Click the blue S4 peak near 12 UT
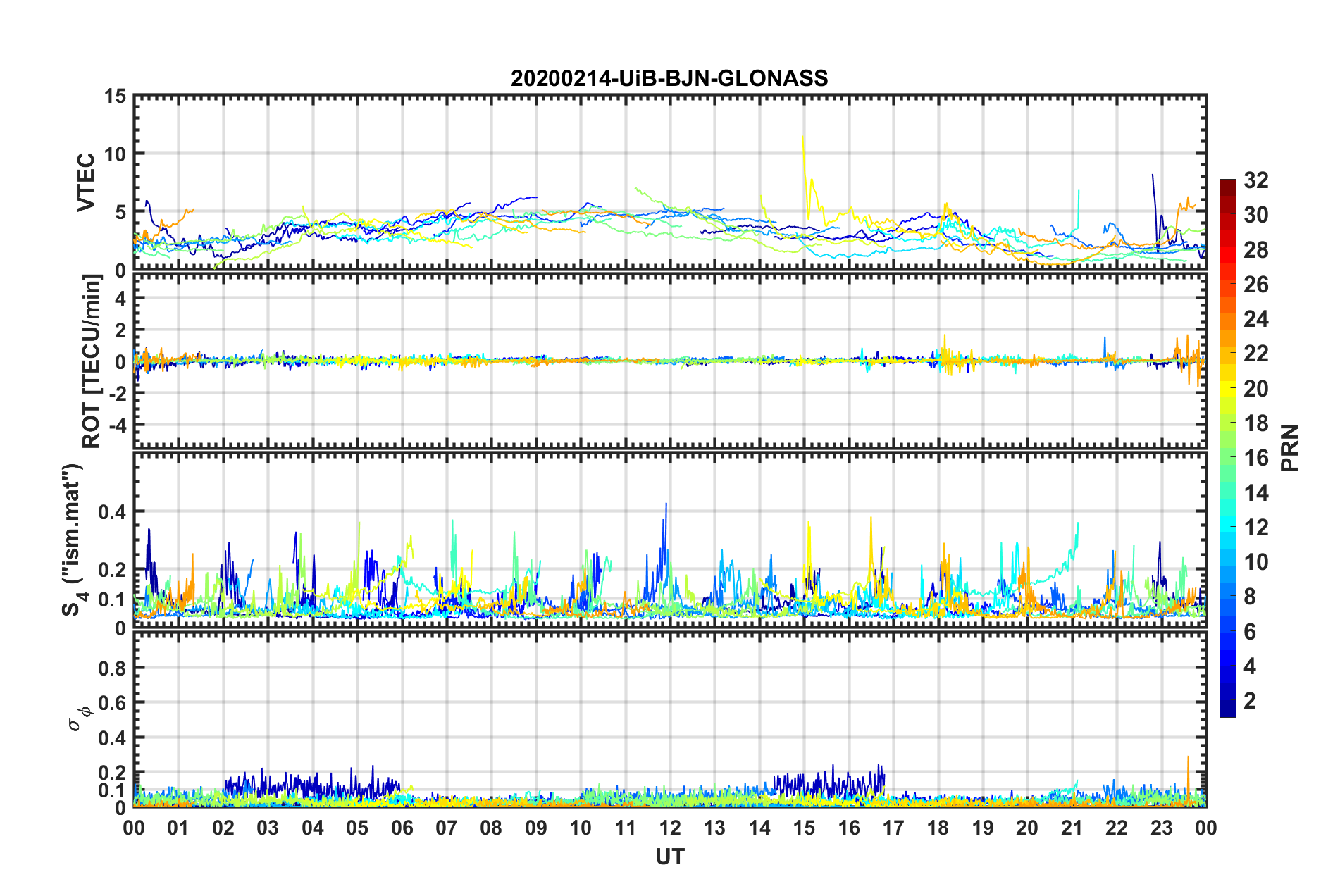The image size is (1340, 896). (665, 535)
